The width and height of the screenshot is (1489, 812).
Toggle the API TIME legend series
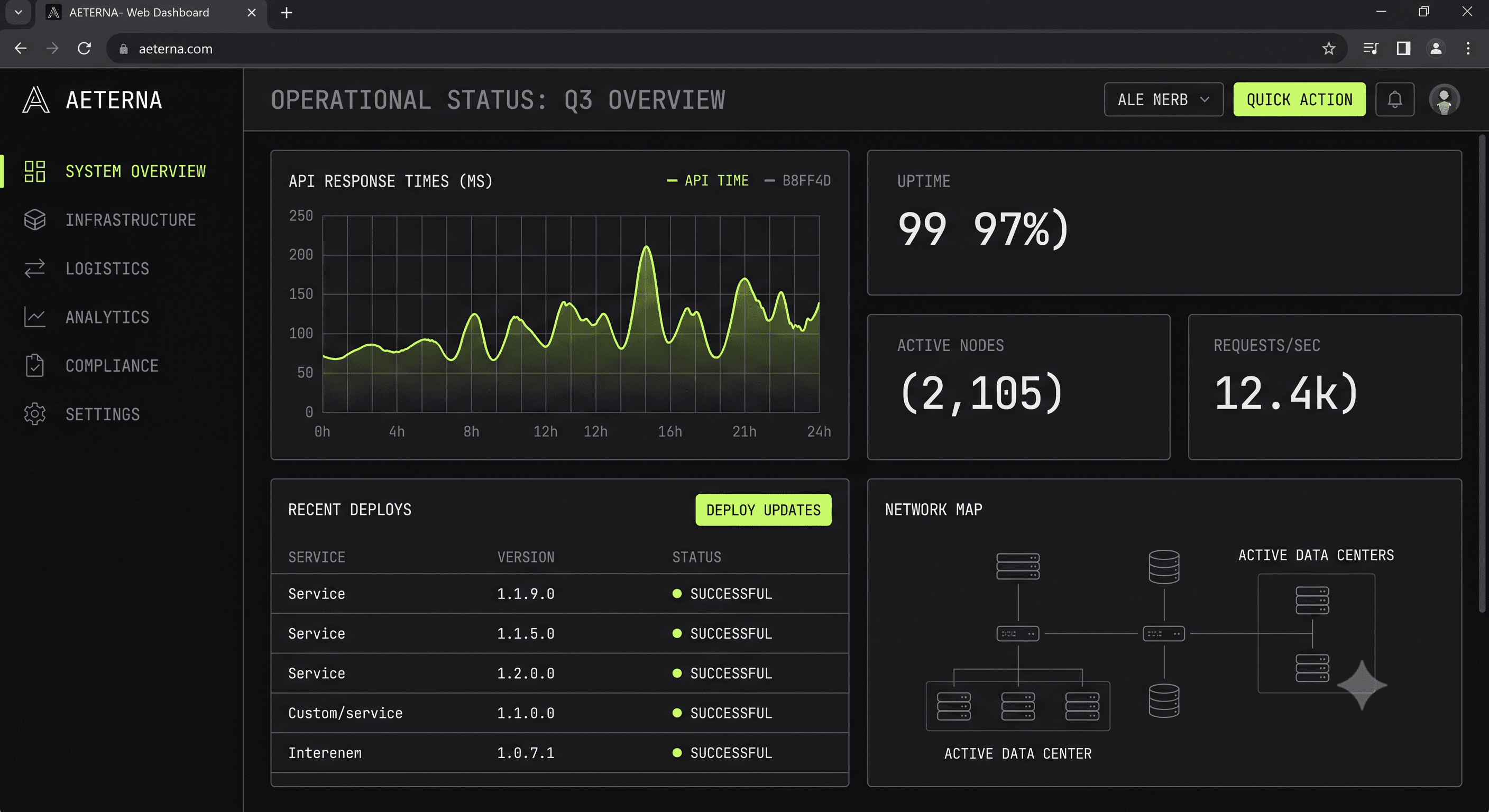(707, 181)
